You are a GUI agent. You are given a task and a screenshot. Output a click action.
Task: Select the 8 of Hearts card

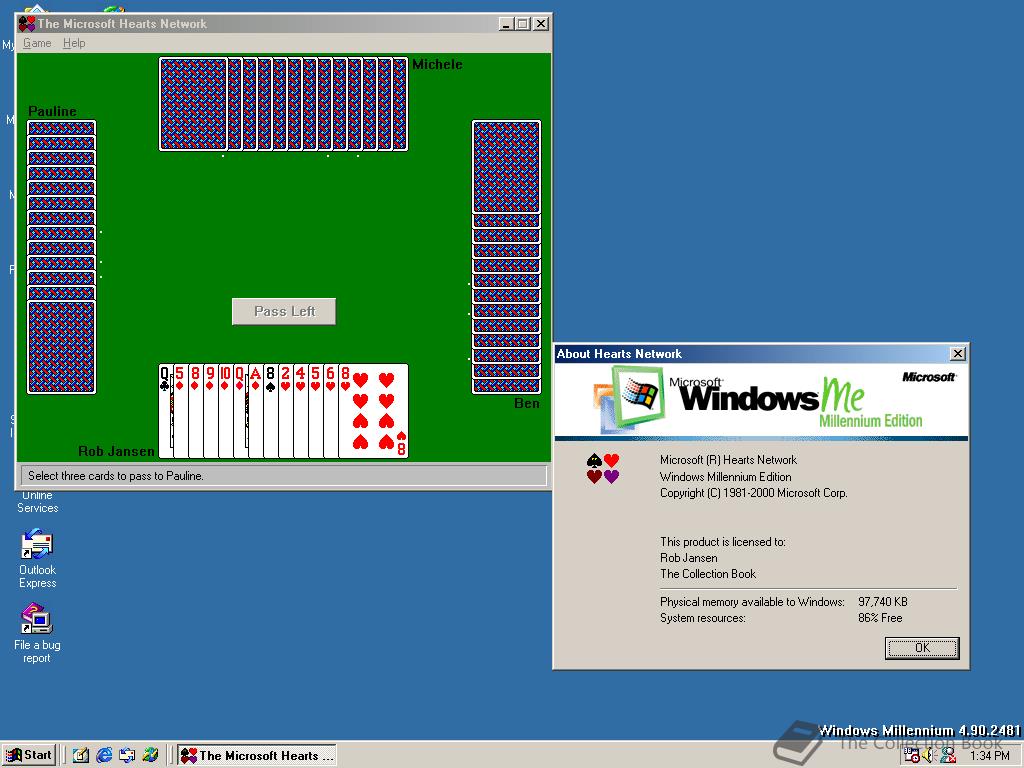(x=374, y=411)
